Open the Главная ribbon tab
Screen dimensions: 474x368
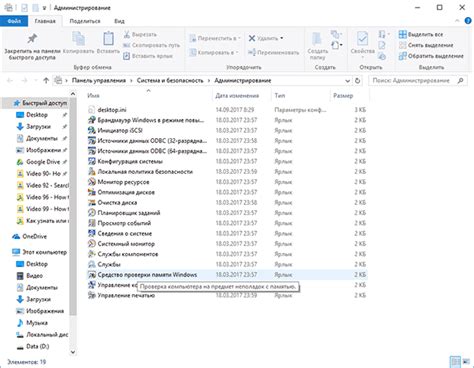(x=45, y=21)
